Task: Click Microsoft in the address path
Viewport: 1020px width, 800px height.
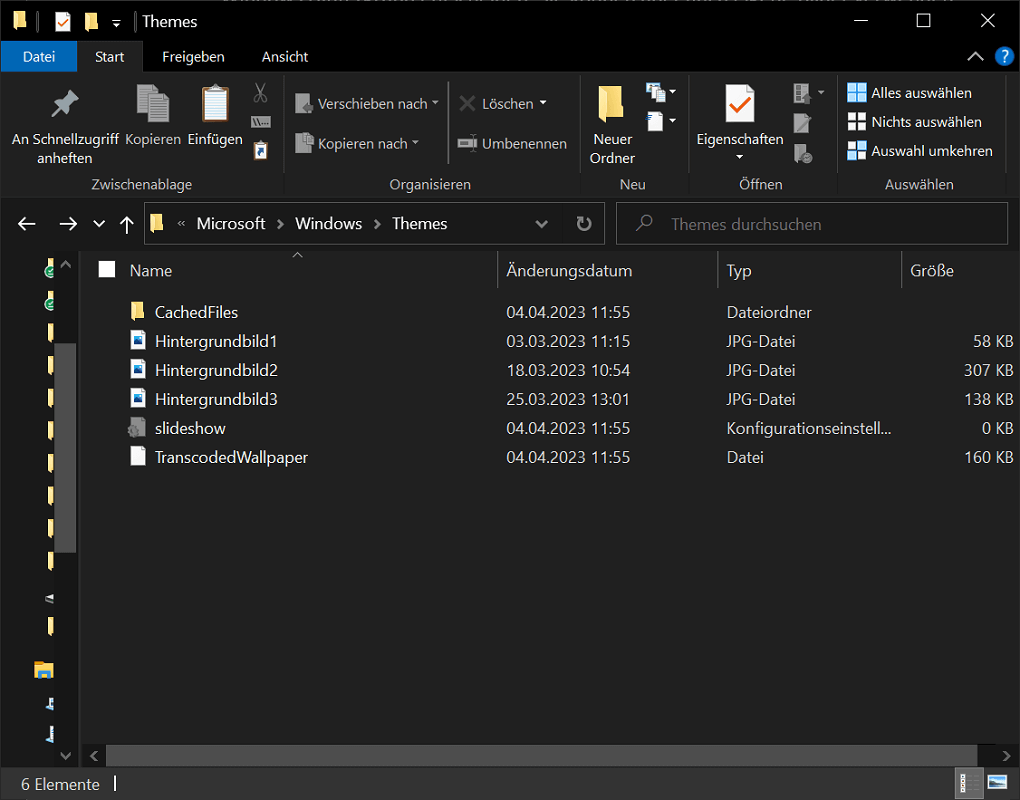Action: (230, 224)
